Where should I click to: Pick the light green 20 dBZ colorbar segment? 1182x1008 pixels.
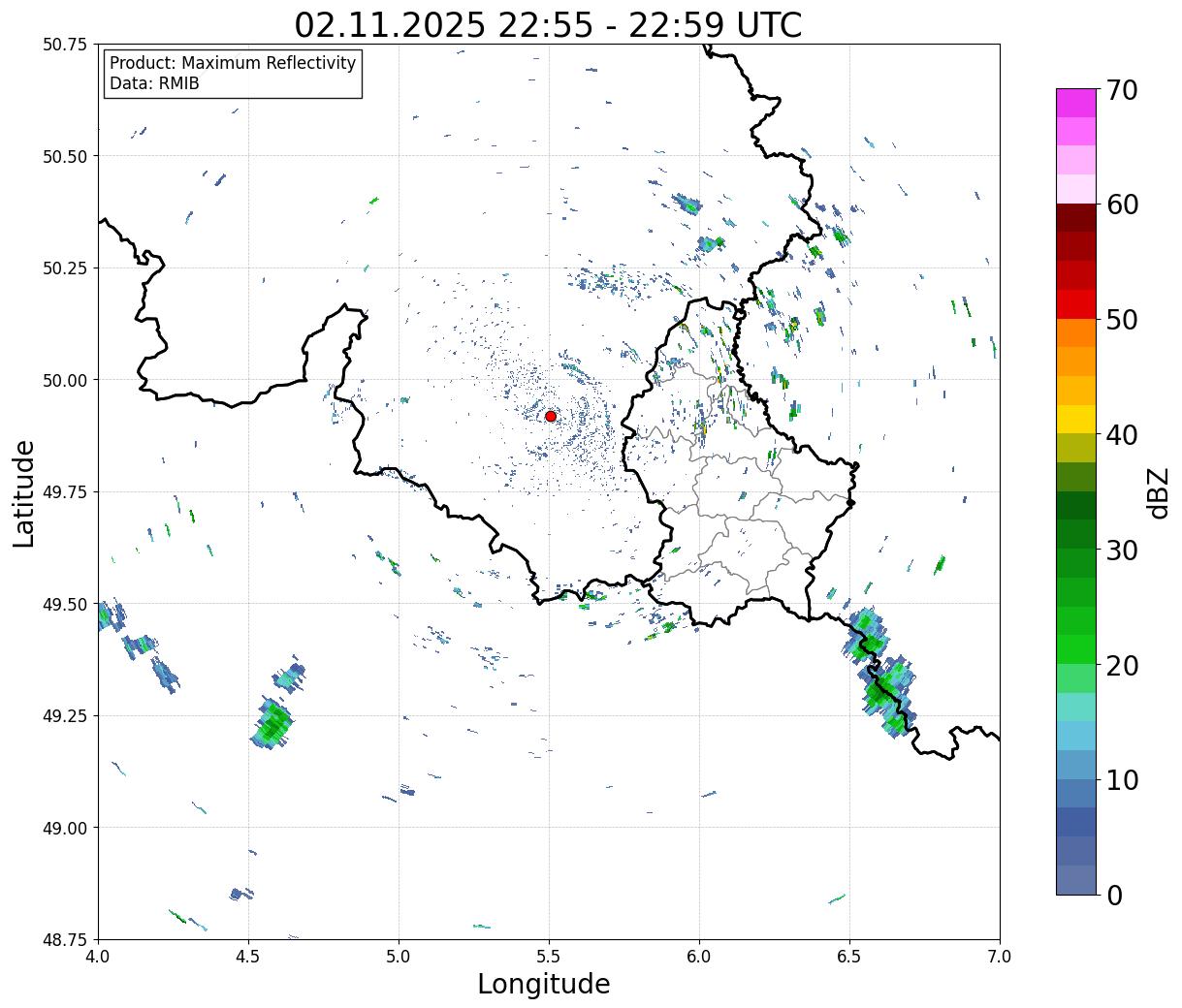pos(1076,677)
